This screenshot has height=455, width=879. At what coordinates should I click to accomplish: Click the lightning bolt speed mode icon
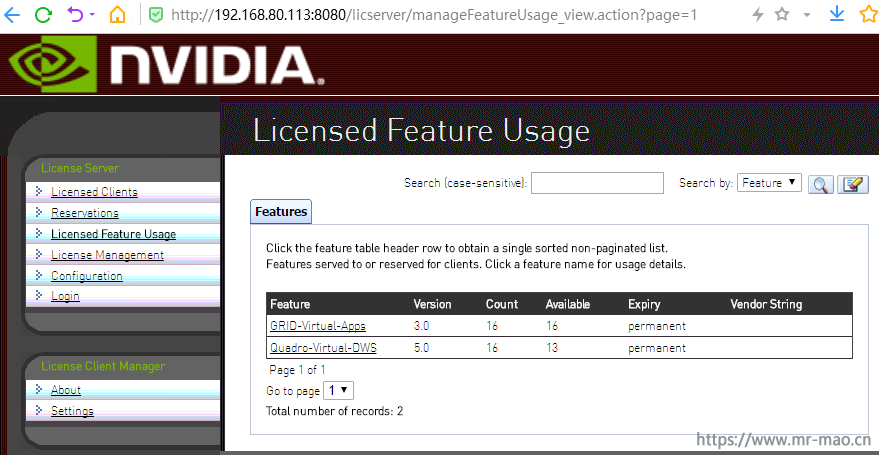point(757,15)
